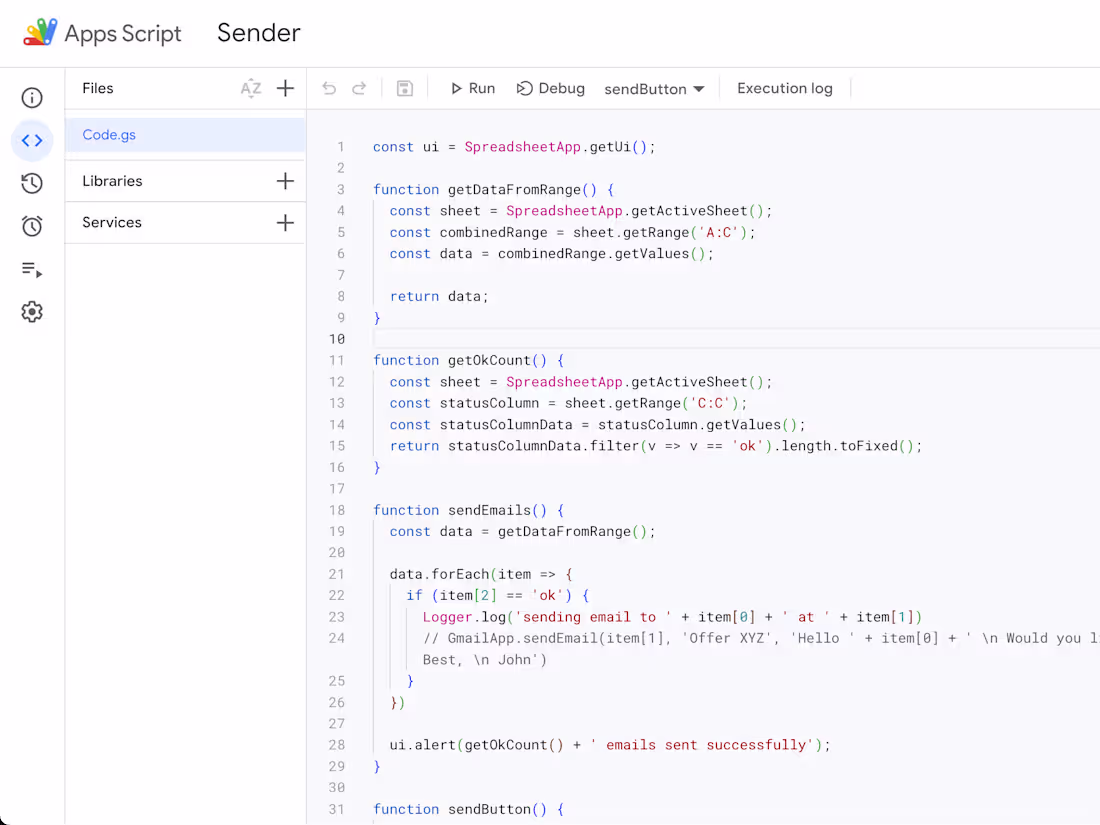Screen dimensions: 1100x825
Task: Open the project Overview panel
Action: [31, 97]
